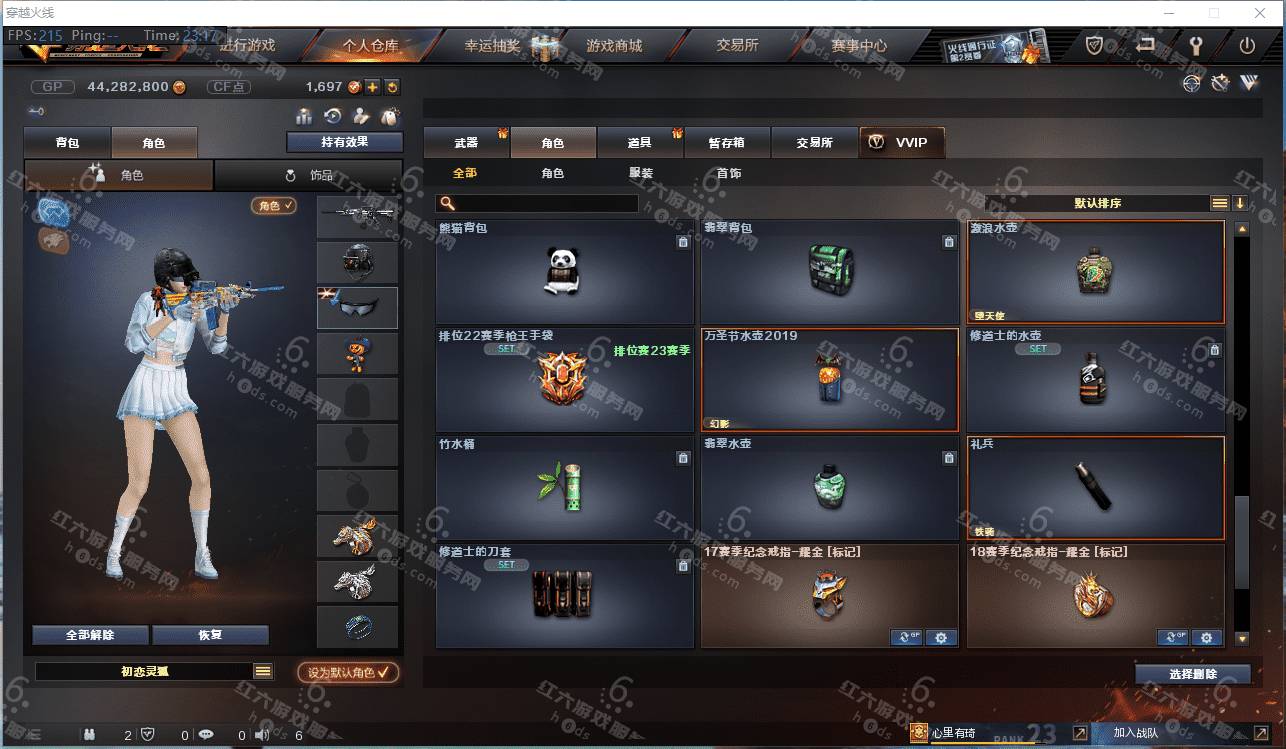Viewport: 1286px width, 749px height.
Task: Expand sort options with list icon
Action: [1220, 203]
